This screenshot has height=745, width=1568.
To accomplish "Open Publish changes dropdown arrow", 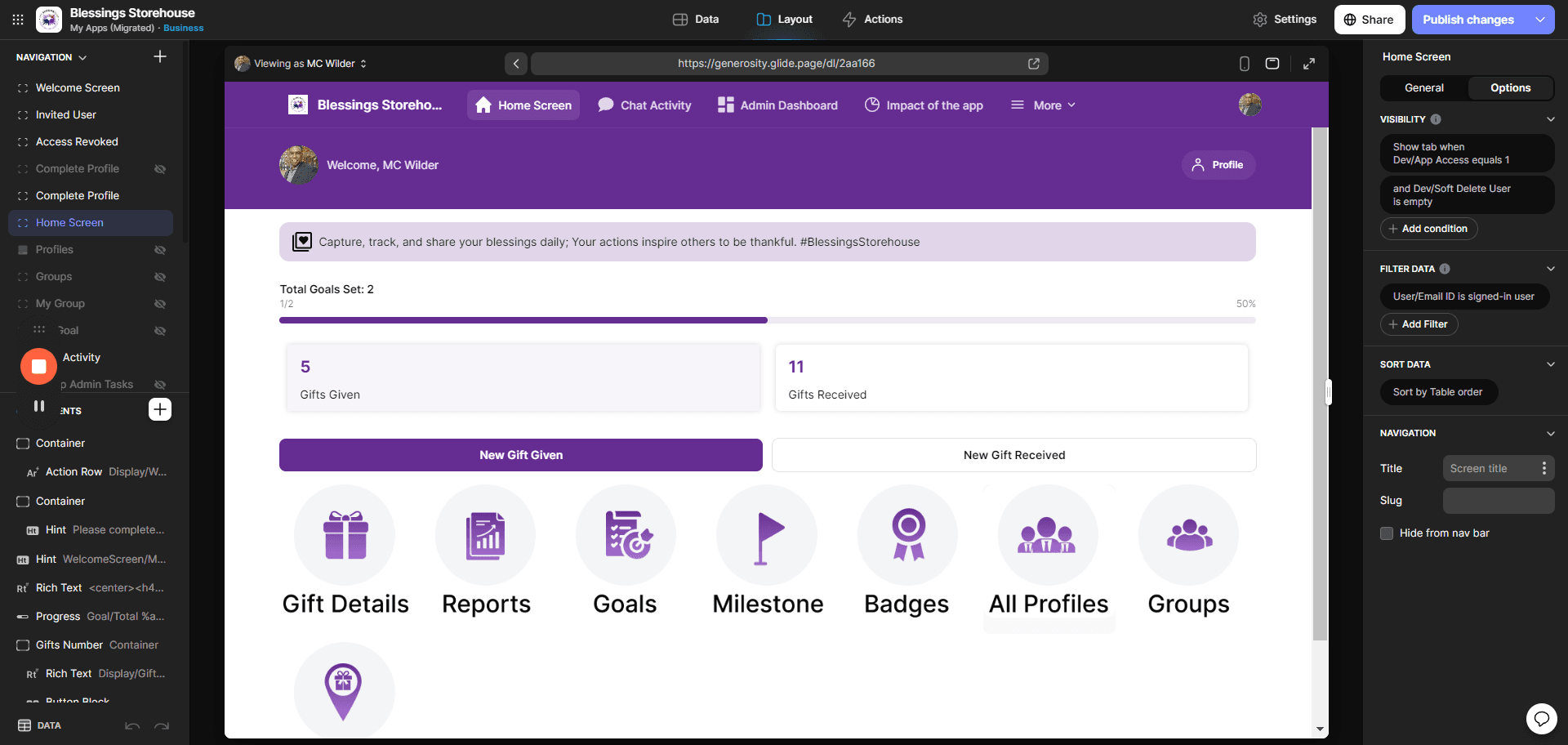I will pyautogui.click(x=1540, y=20).
